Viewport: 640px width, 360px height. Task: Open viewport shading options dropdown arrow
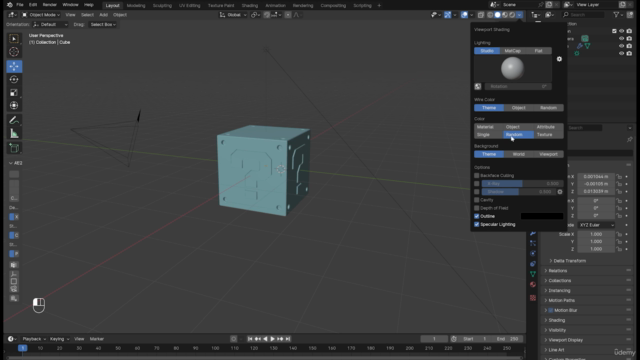(x=519, y=15)
